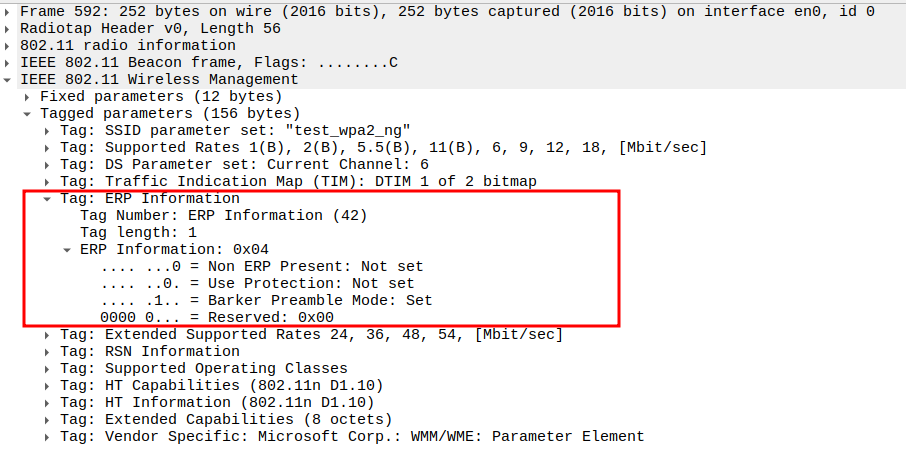Collapse IEEE 802.11 Wireless Management section
Viewport: 906px width, 455px height.
pyautogui.click(x=8, y=80)
